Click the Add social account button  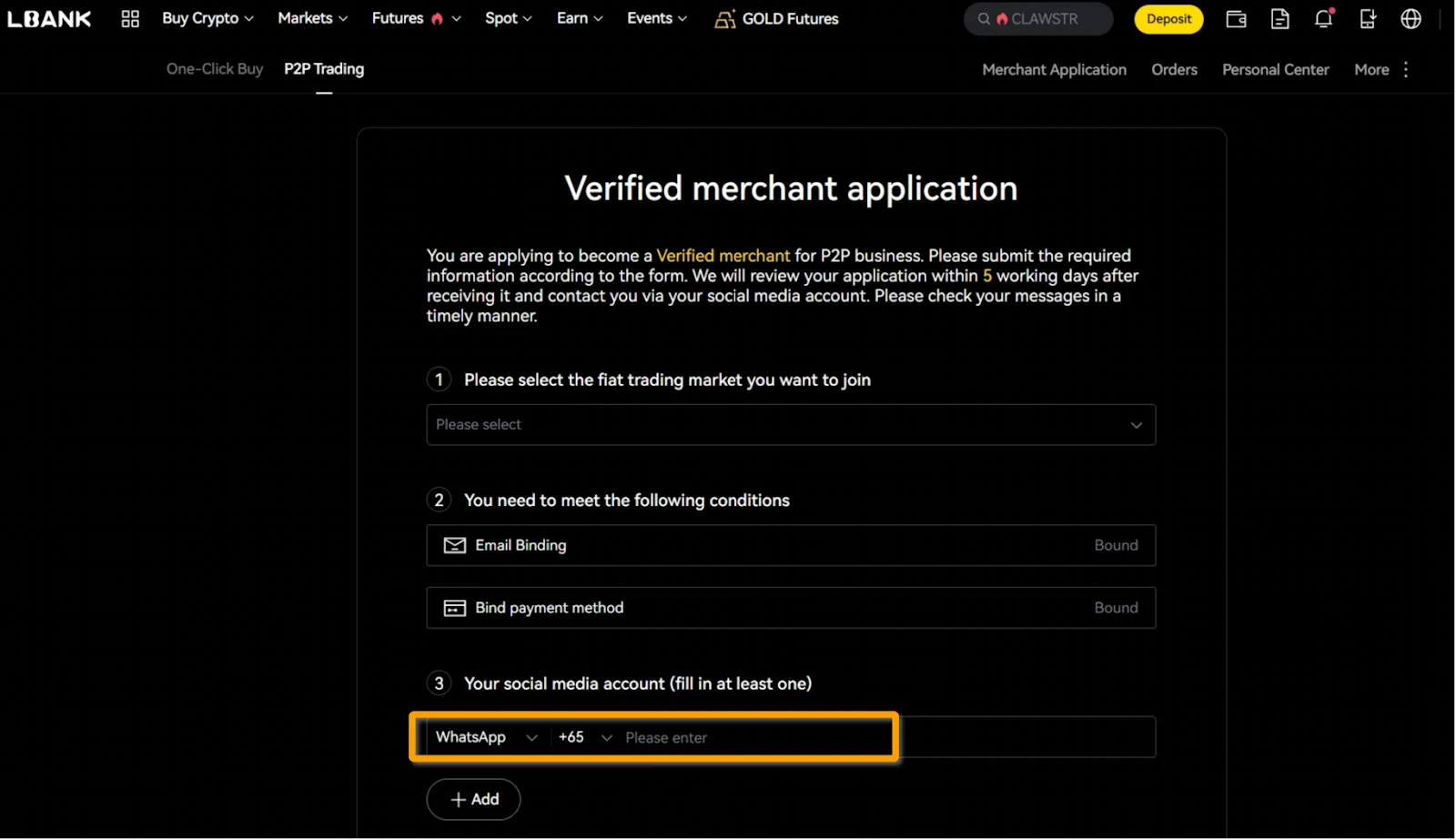473,799
